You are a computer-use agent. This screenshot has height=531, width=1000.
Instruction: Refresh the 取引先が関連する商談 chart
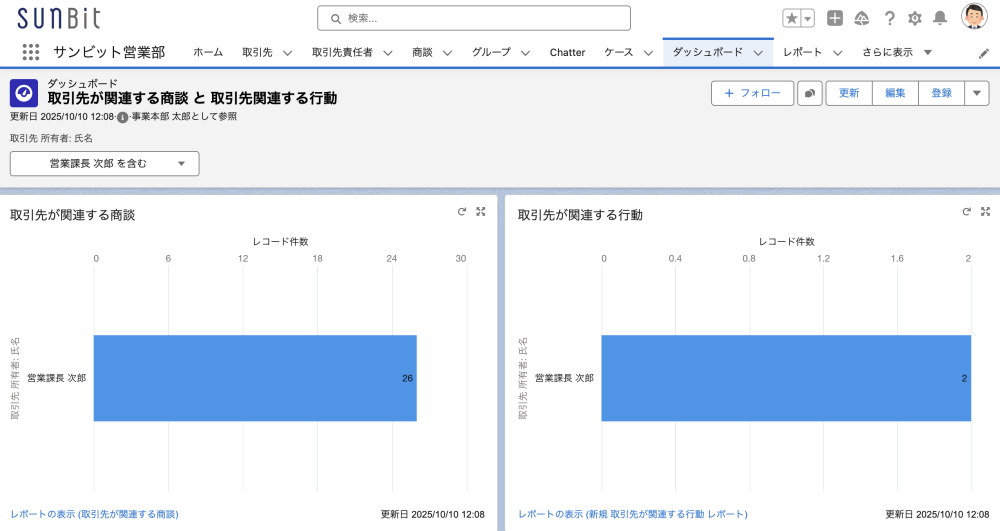[x=462, y=212]
